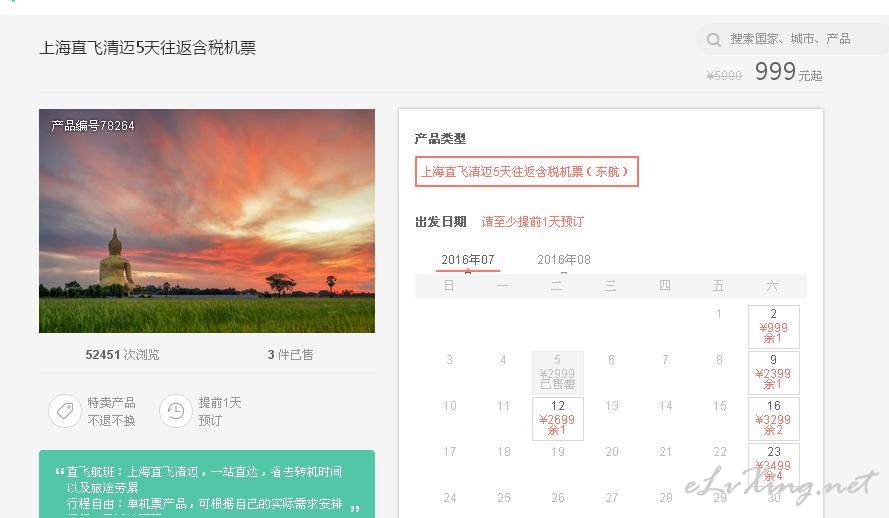Switch to the 2016年07 month tab
889x518 pixels.
[468, 260]
